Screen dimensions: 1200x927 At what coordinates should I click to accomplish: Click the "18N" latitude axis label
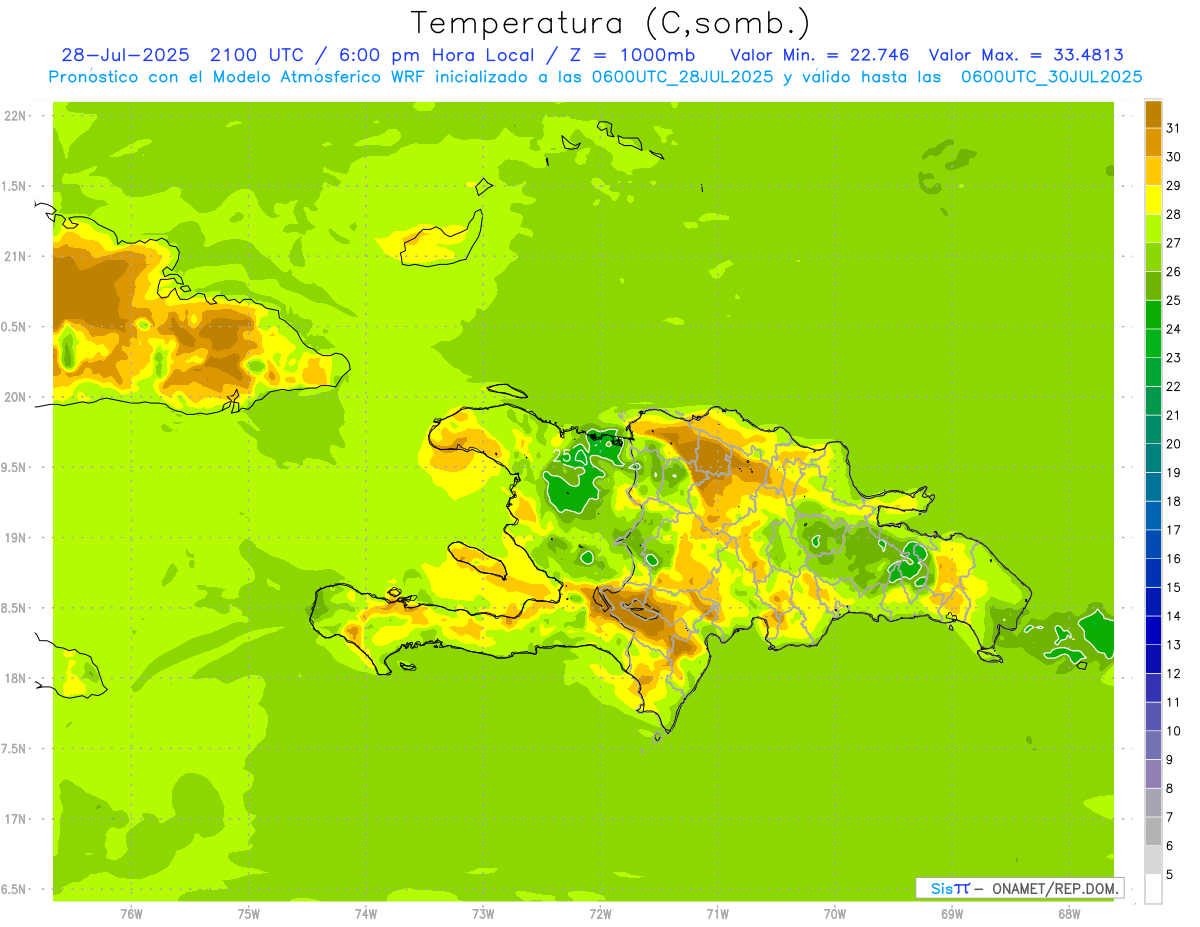[15, 678]
